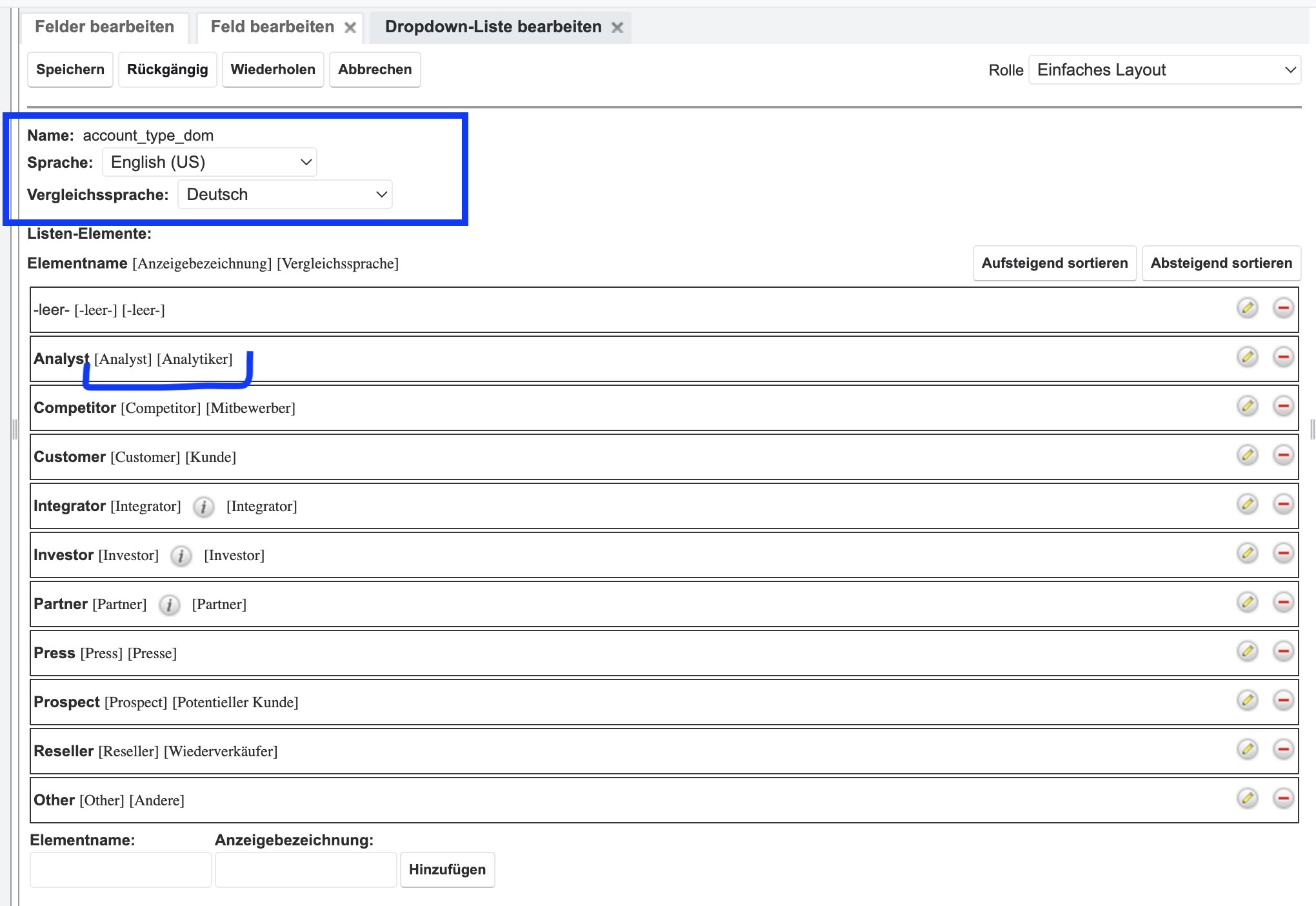Image resolution: width=1316 pixels, height=906 pixels.
Task: Click pencil edit icon for Customer
Action: tap(1247, 455)
